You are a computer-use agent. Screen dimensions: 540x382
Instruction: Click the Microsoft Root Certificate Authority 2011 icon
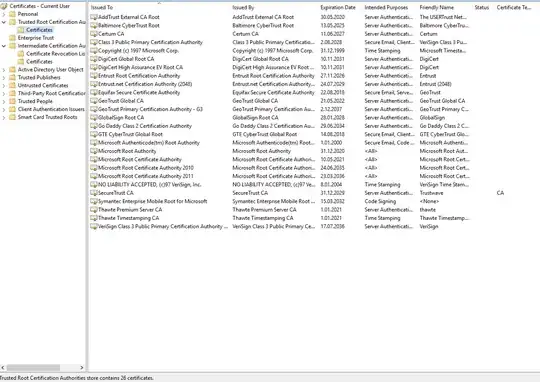point(94,176)
